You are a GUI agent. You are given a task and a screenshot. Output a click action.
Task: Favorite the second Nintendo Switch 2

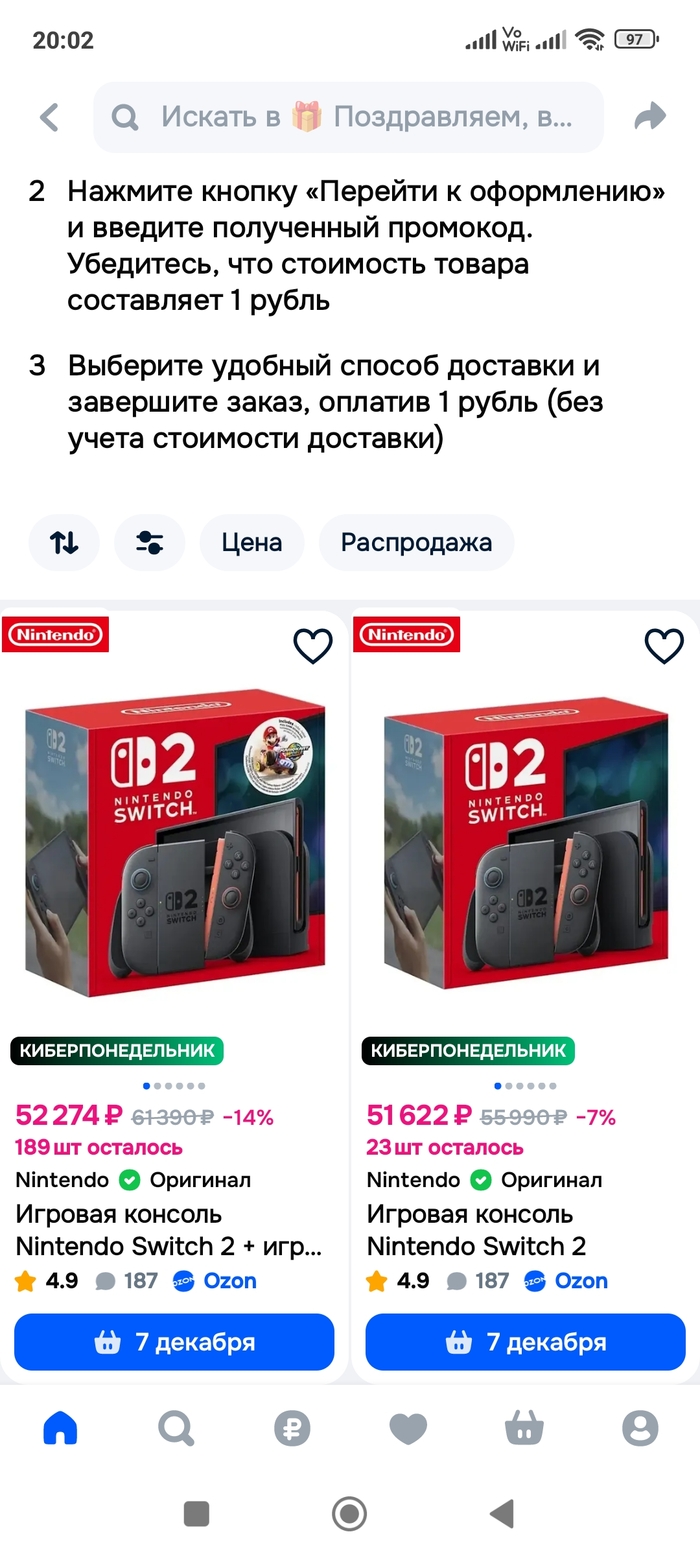pos(664,646)
